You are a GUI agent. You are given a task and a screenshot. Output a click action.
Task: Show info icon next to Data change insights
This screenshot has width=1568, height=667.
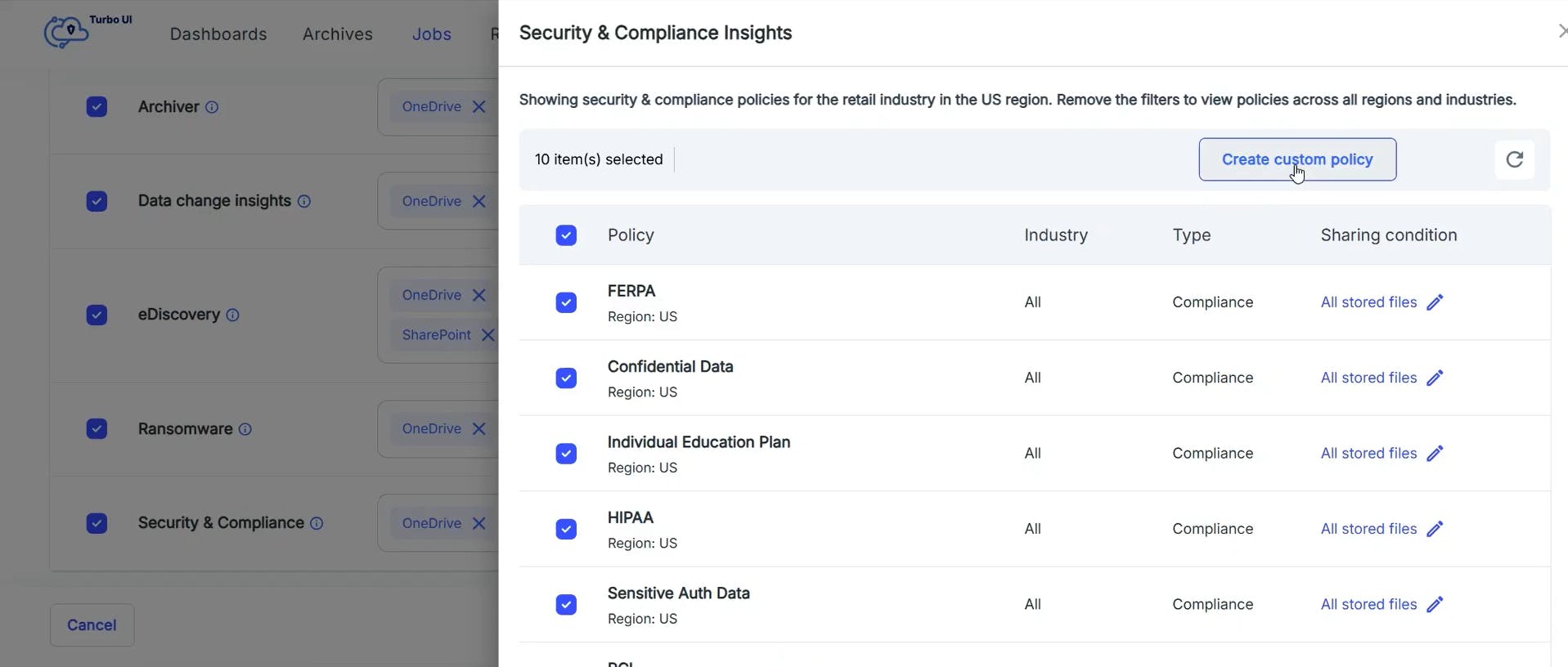[x=304, y=201]
